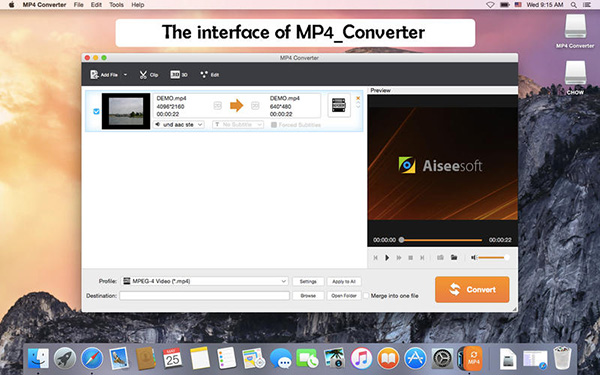Click the Add File toolbar button
The image size is (600, 375).
[x=104, y=75]
